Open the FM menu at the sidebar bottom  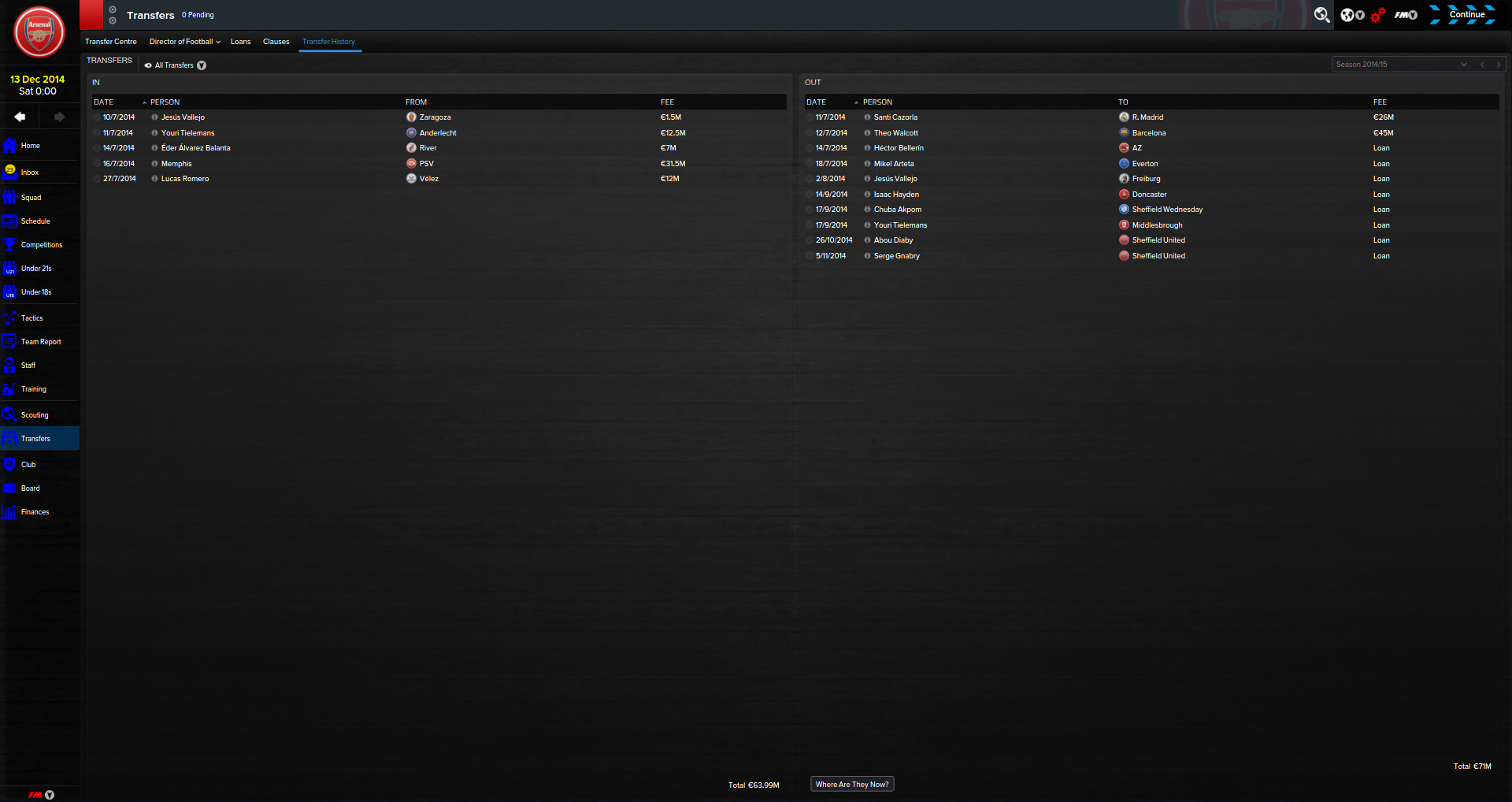tap(41, 795)
